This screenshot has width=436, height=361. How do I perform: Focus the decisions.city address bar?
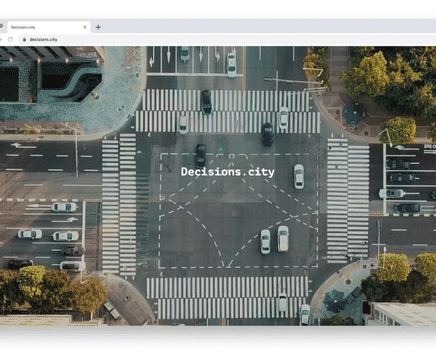(227, 39)
